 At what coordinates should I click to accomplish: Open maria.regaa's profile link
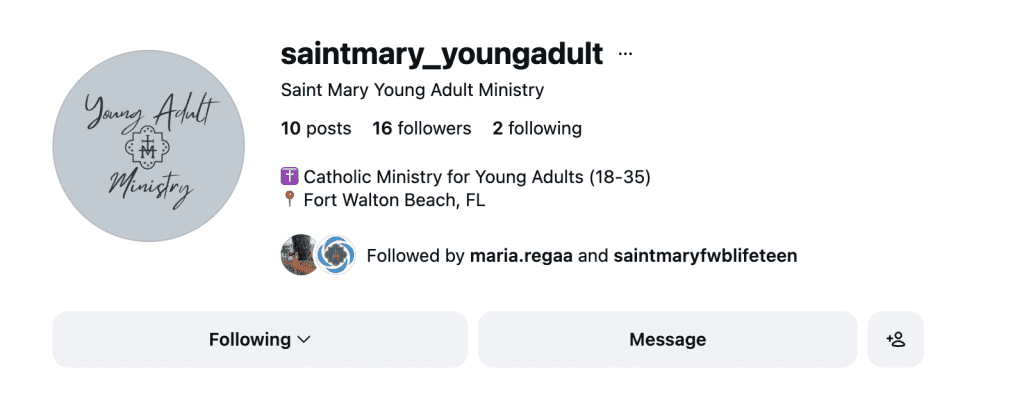pos(522,255)
